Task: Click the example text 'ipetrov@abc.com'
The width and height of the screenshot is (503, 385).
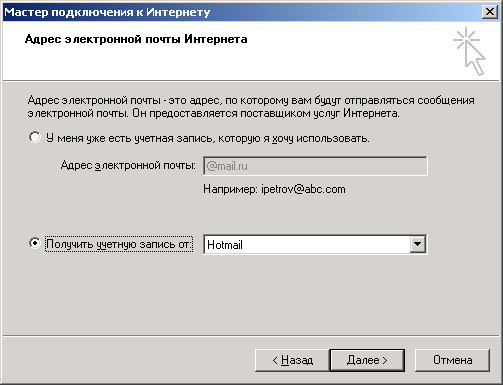Action: click(303, 189)
